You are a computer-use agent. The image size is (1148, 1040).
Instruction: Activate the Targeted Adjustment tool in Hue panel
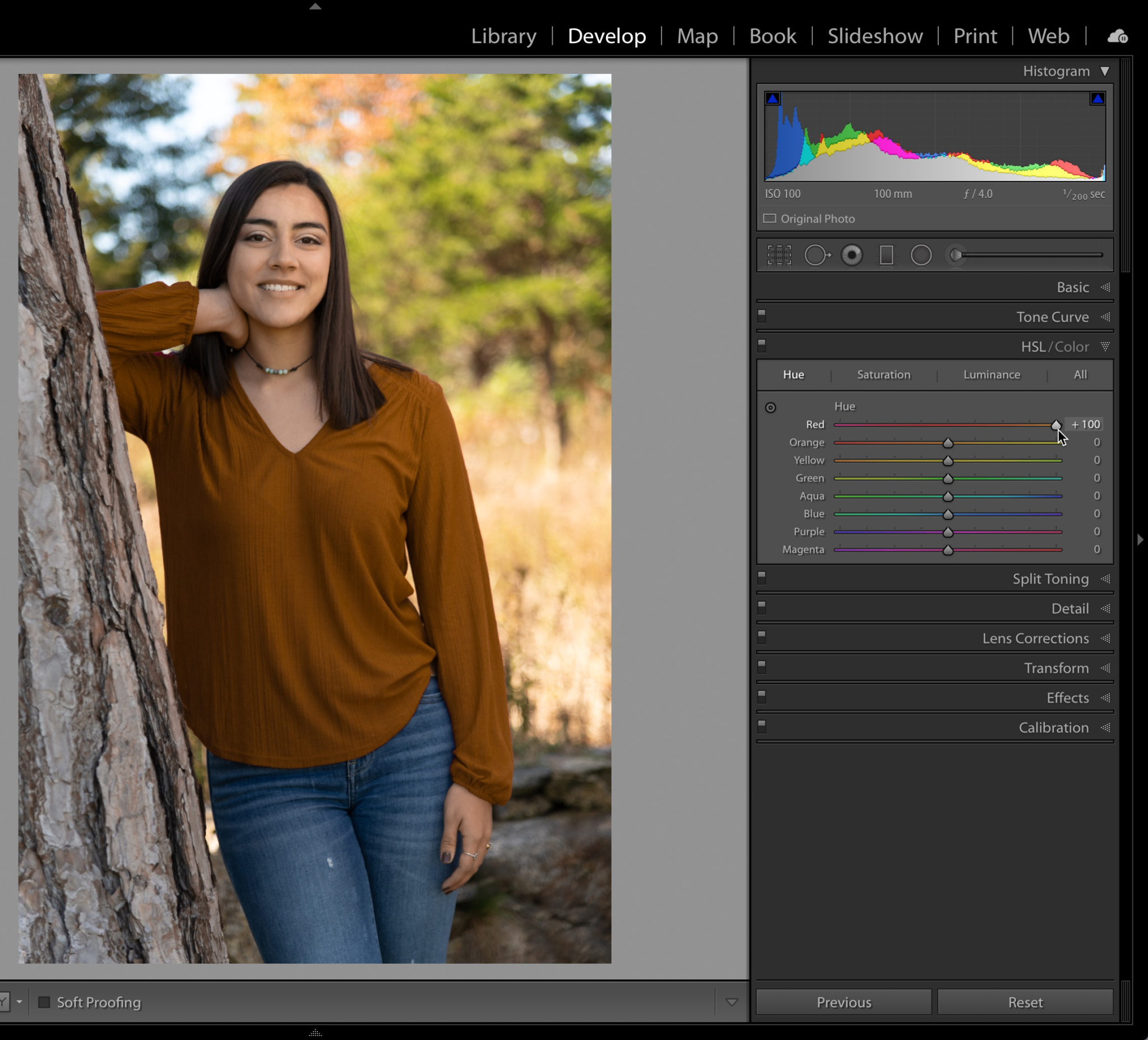click(x=771, y=407)
